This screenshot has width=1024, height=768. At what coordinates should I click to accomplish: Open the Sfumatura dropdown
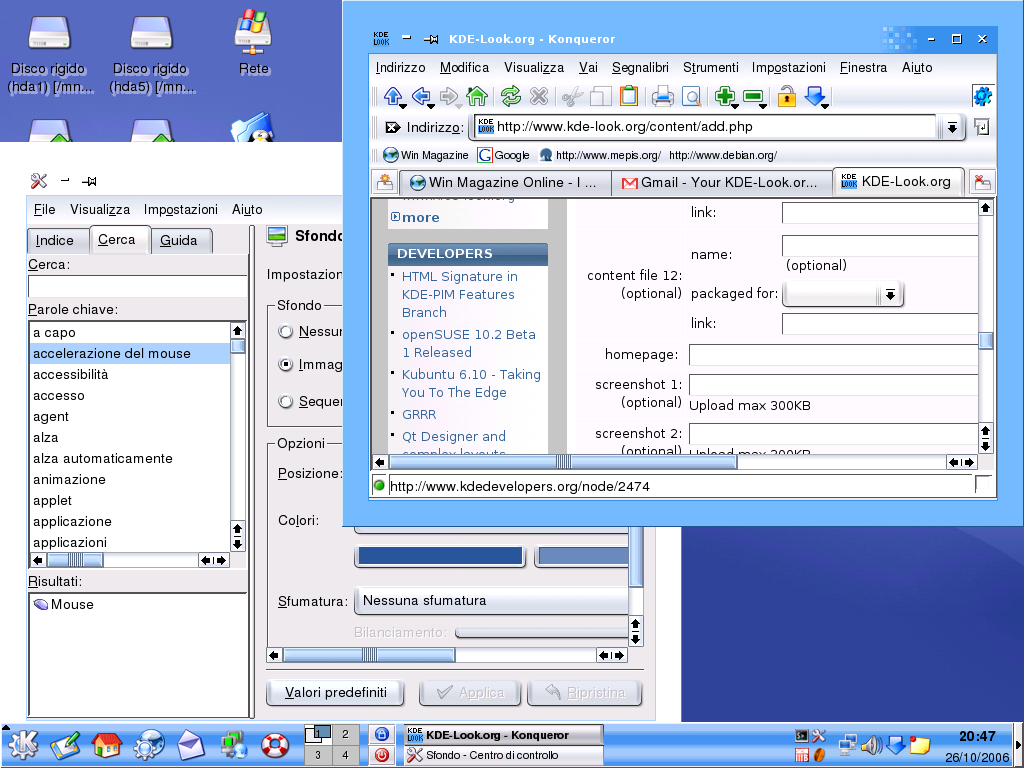coord(491,601)
